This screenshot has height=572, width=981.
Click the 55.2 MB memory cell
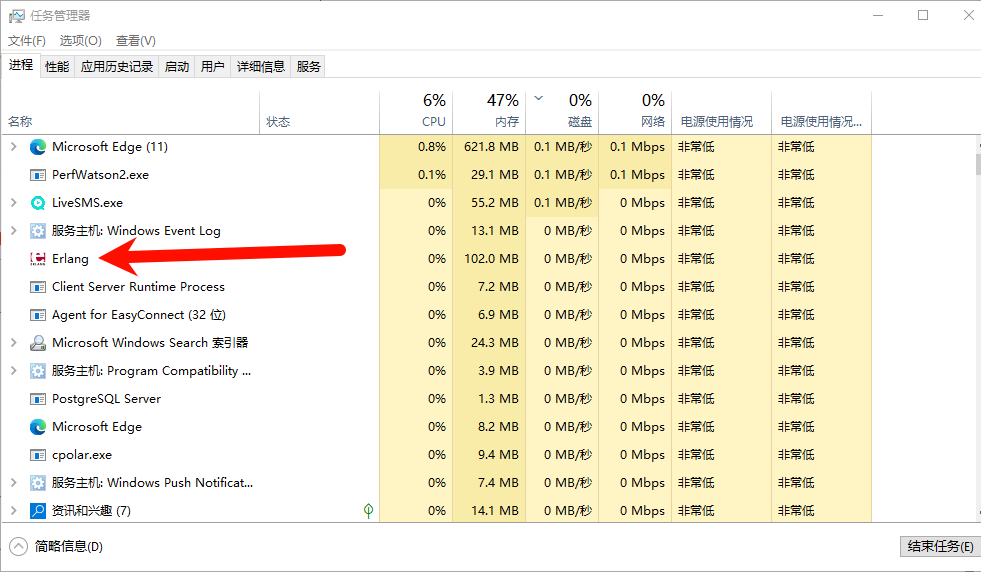tap(489, 203)
